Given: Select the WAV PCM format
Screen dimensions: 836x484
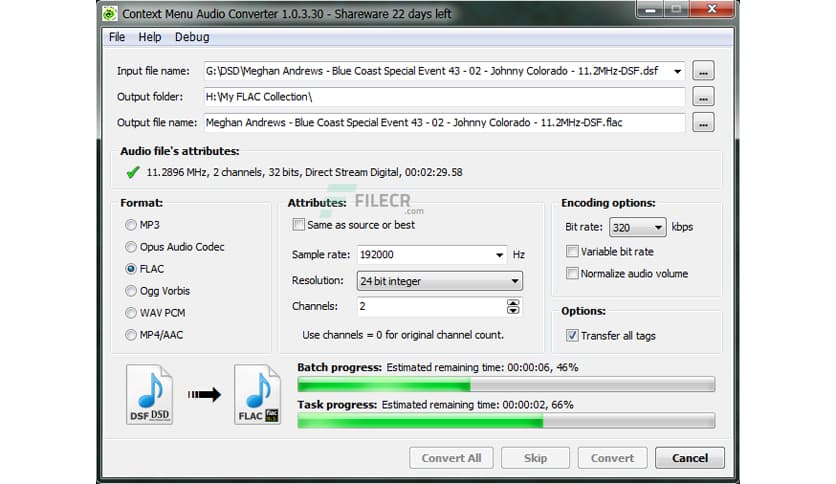Looking at the screenshot, I should point(131,313).
